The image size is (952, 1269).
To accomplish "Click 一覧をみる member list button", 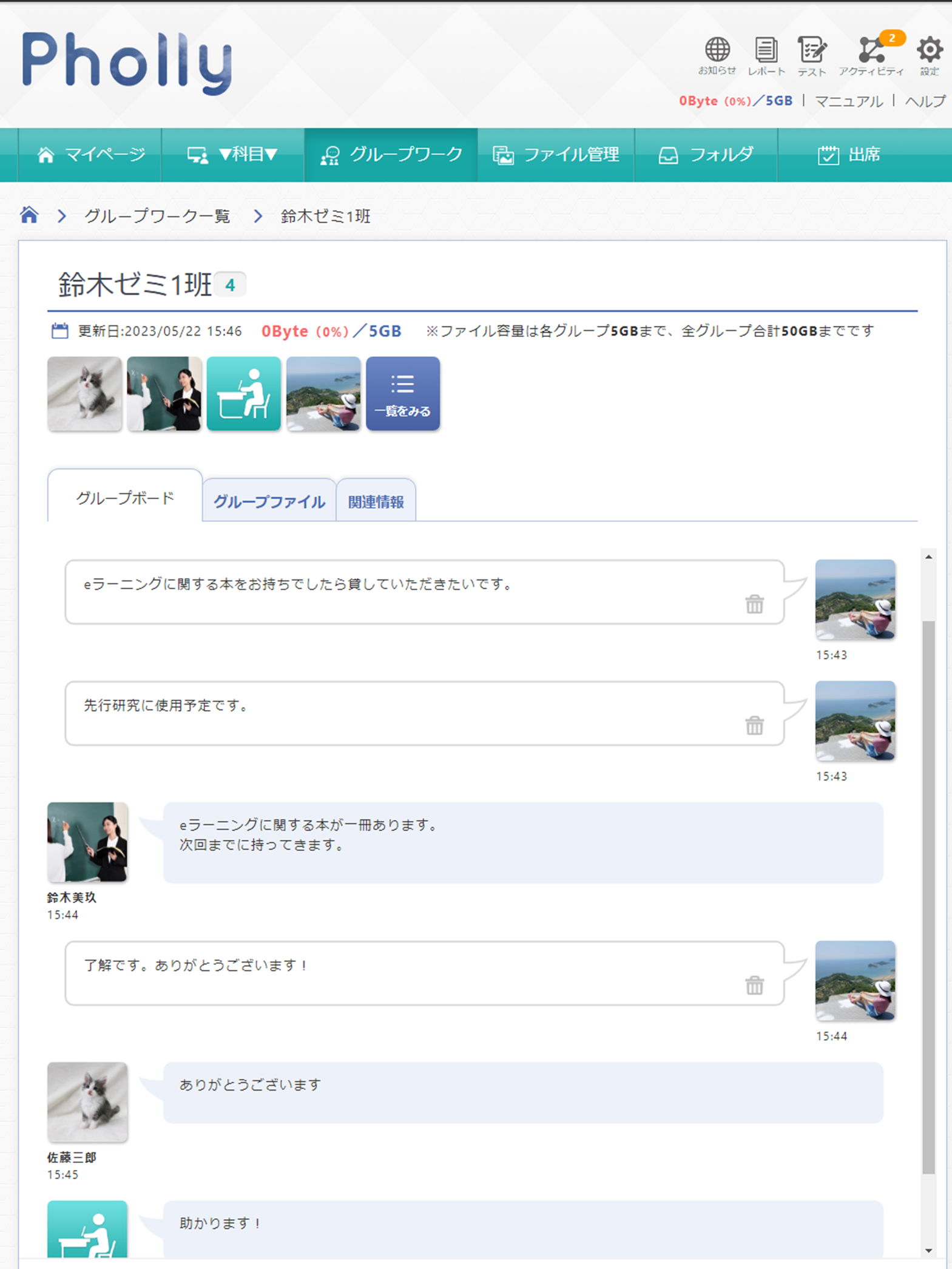I will (402, 394).
